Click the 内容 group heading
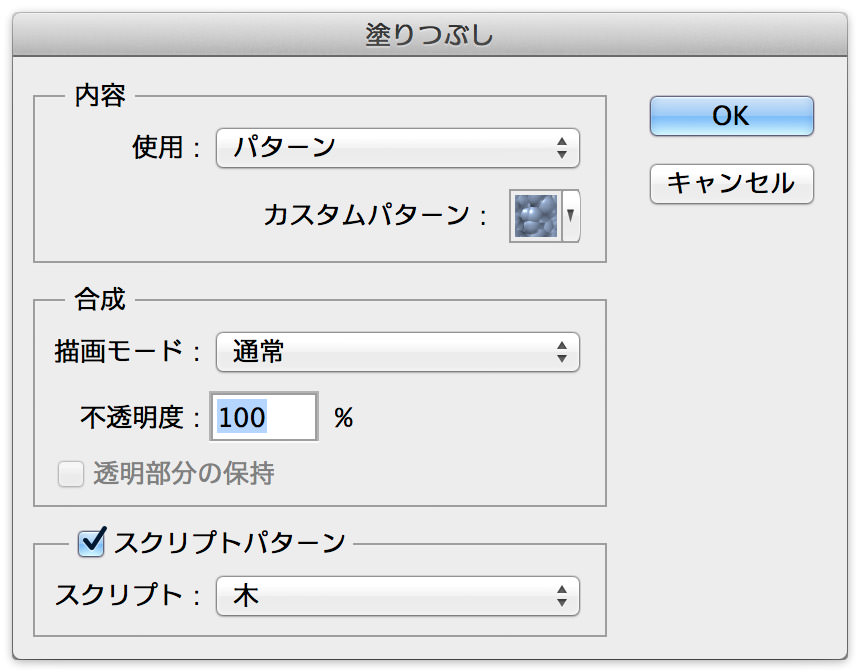Viewport: 860px width, 672px height. [100, 95]
